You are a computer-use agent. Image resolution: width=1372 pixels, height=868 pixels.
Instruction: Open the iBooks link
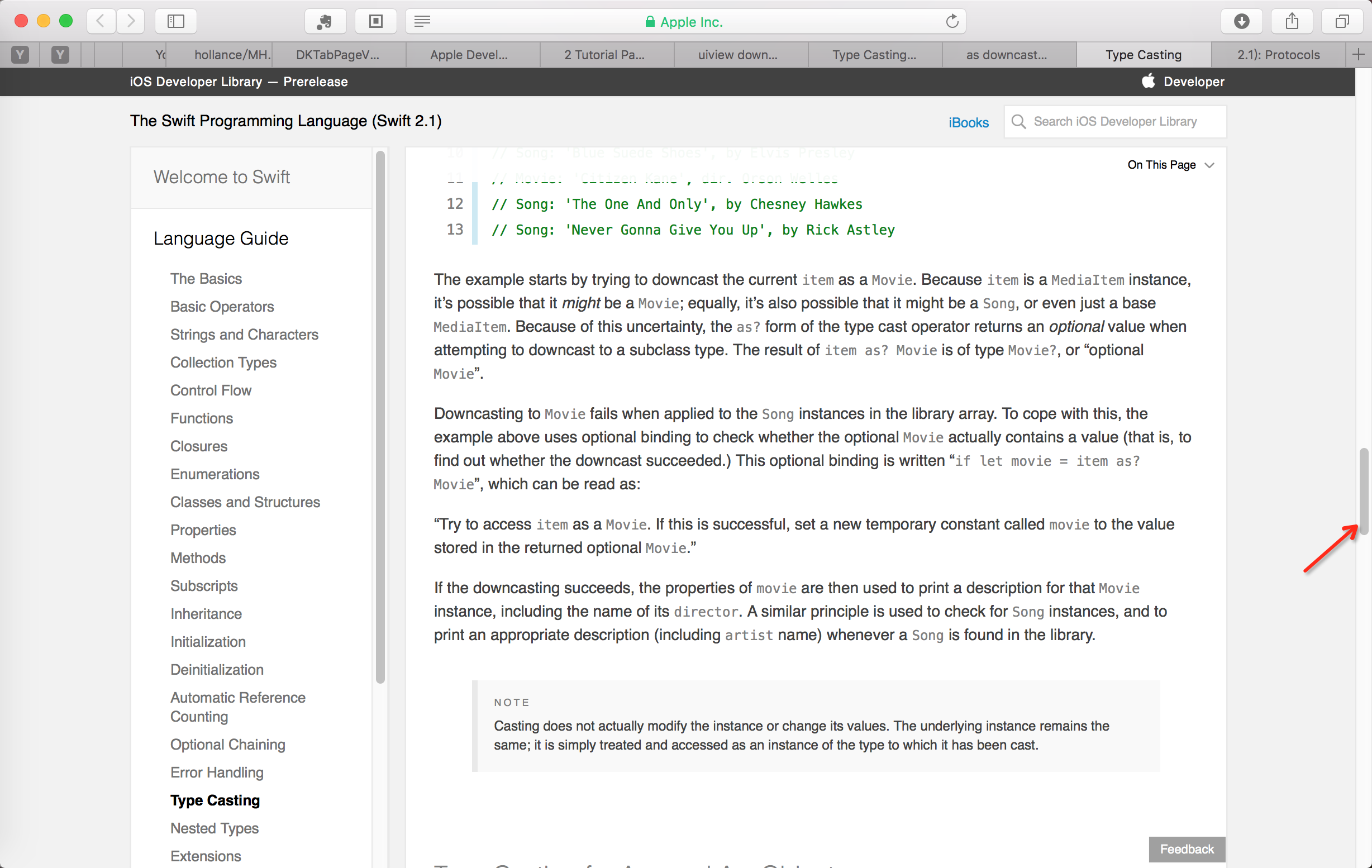(x=968, y=122)
